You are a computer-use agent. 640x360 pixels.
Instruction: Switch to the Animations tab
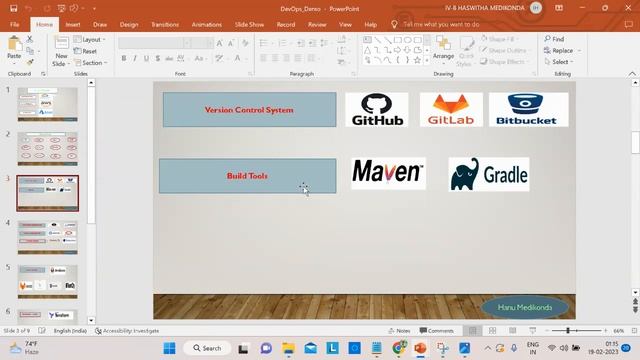207,24
